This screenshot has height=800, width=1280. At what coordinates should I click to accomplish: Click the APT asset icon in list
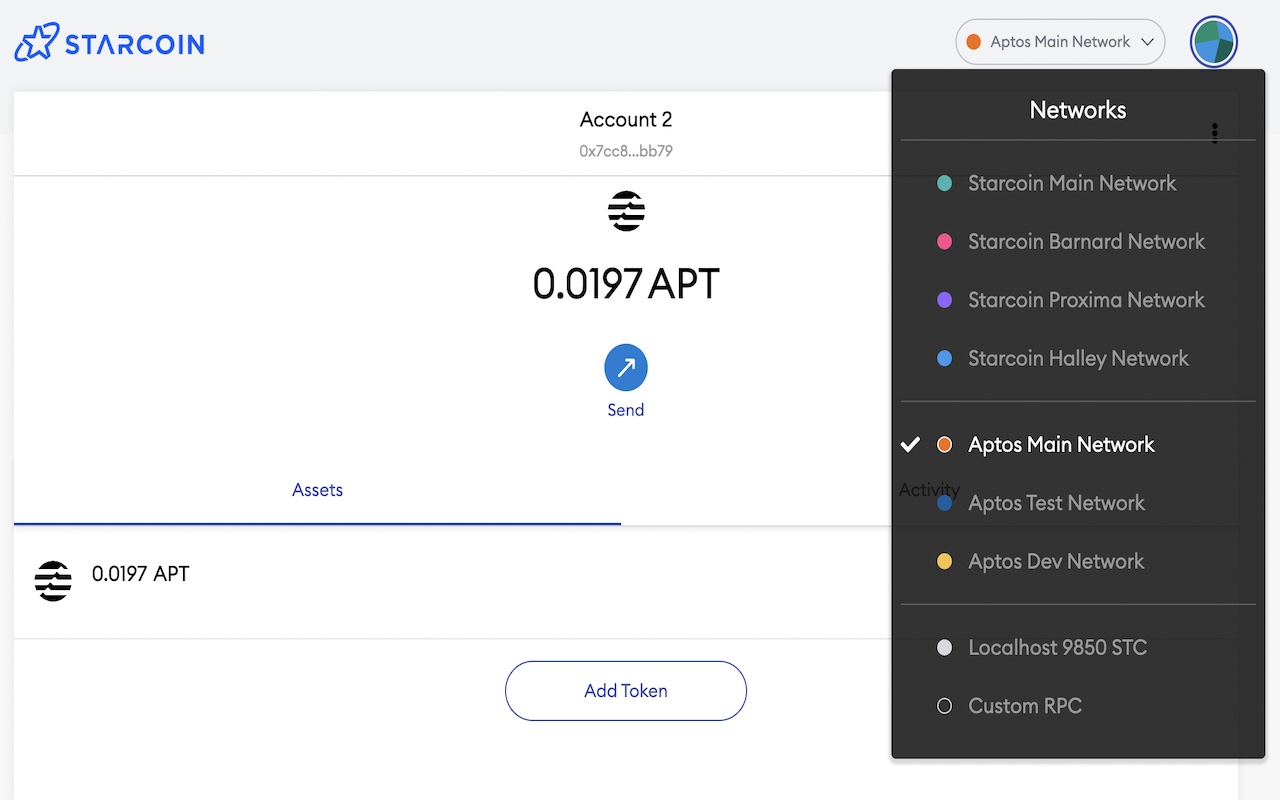(53, 581)
